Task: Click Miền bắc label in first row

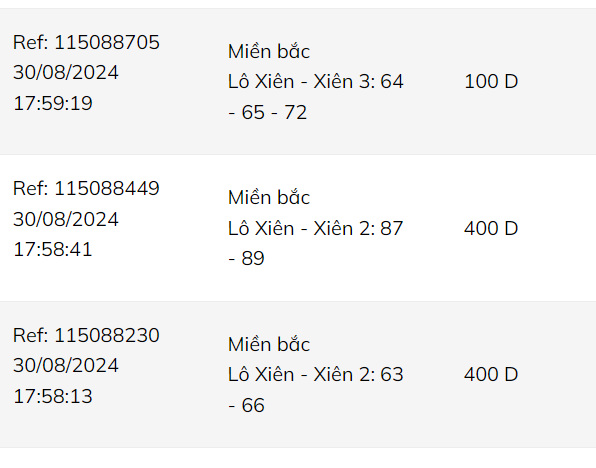Action: click(x=269, y=51)
